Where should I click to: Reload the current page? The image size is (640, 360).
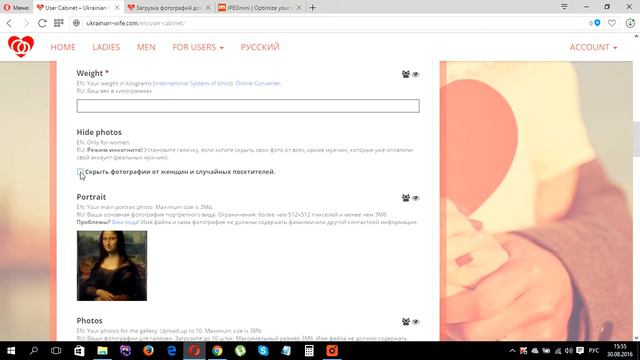pos(42,23)
